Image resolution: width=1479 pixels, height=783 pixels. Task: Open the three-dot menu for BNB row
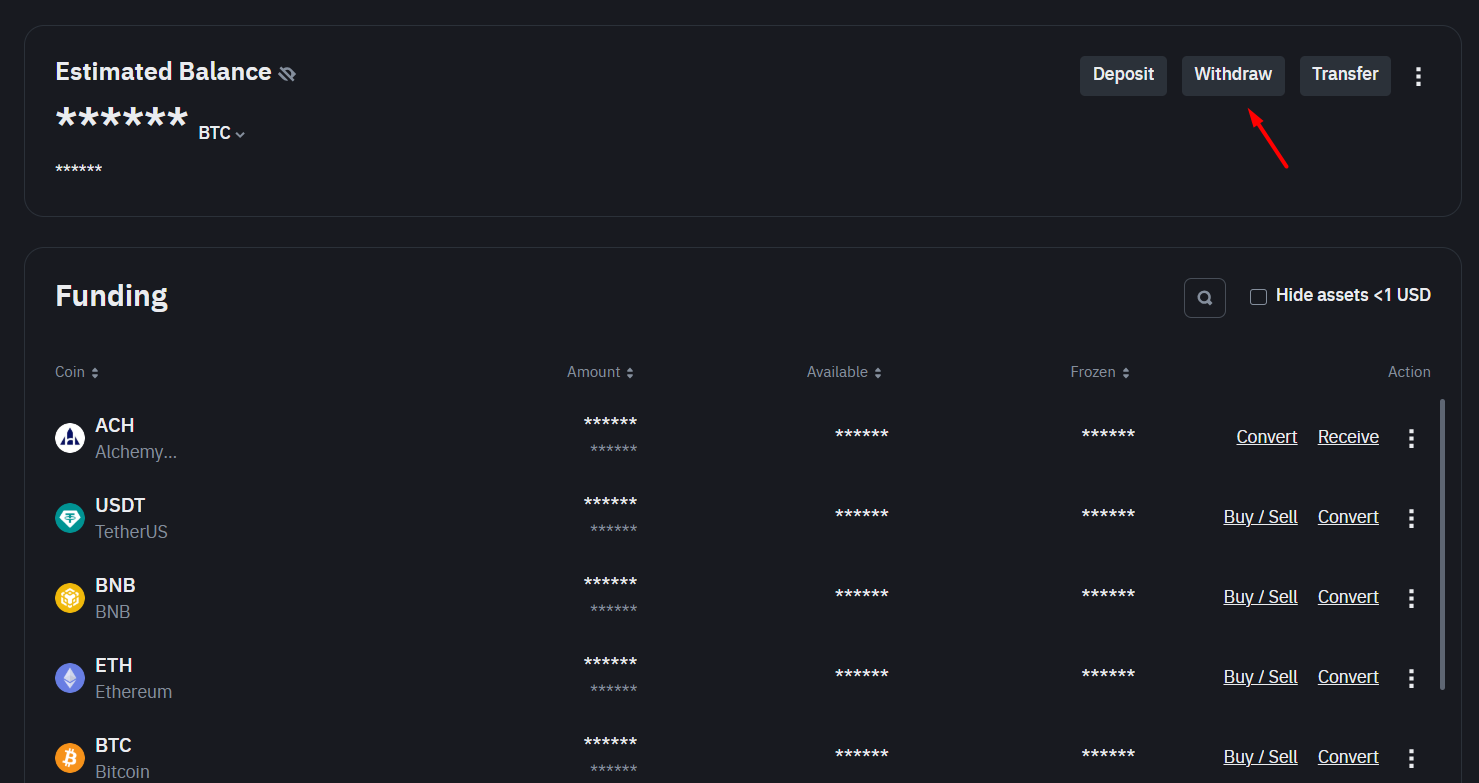[1411, 598]
